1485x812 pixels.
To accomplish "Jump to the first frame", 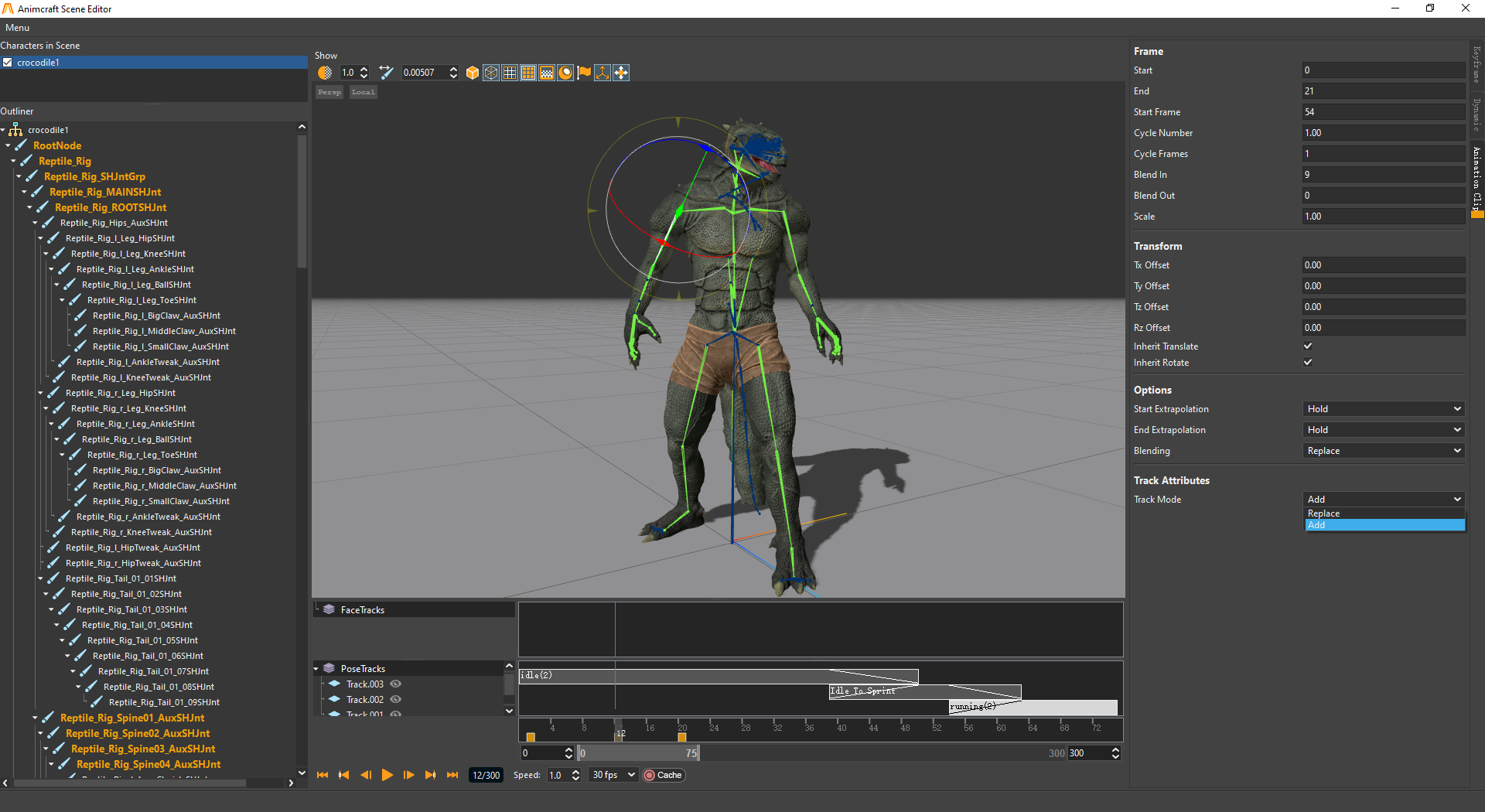I will 323,775.
